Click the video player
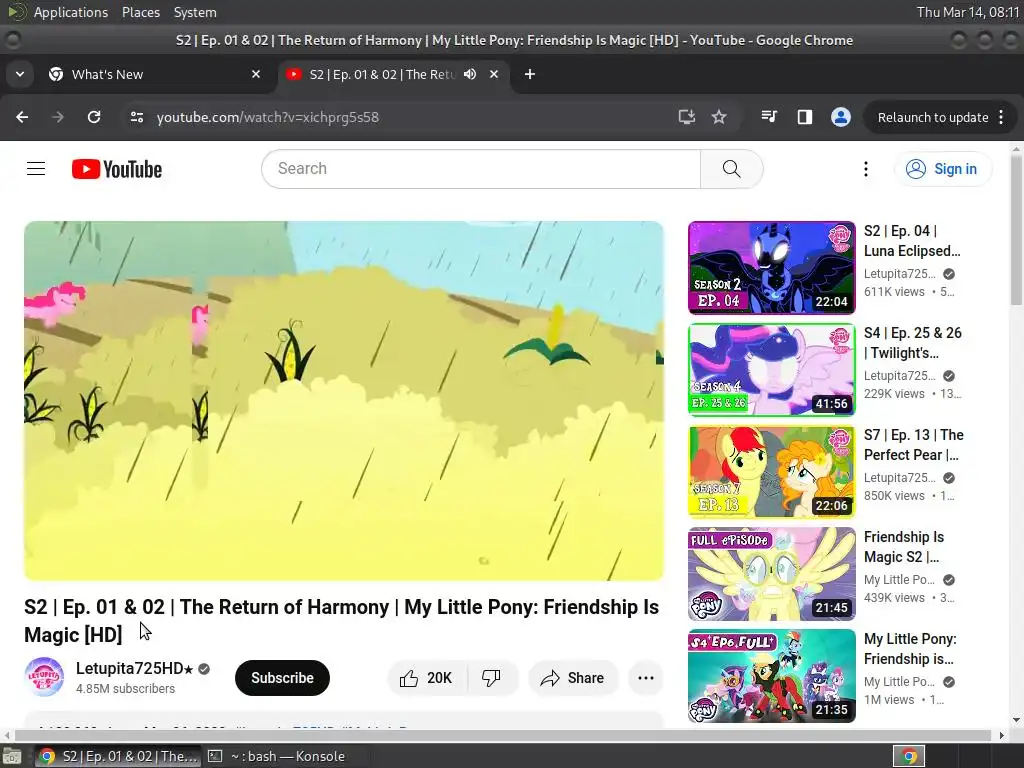 pyautogui.click(x=344, y=400)
